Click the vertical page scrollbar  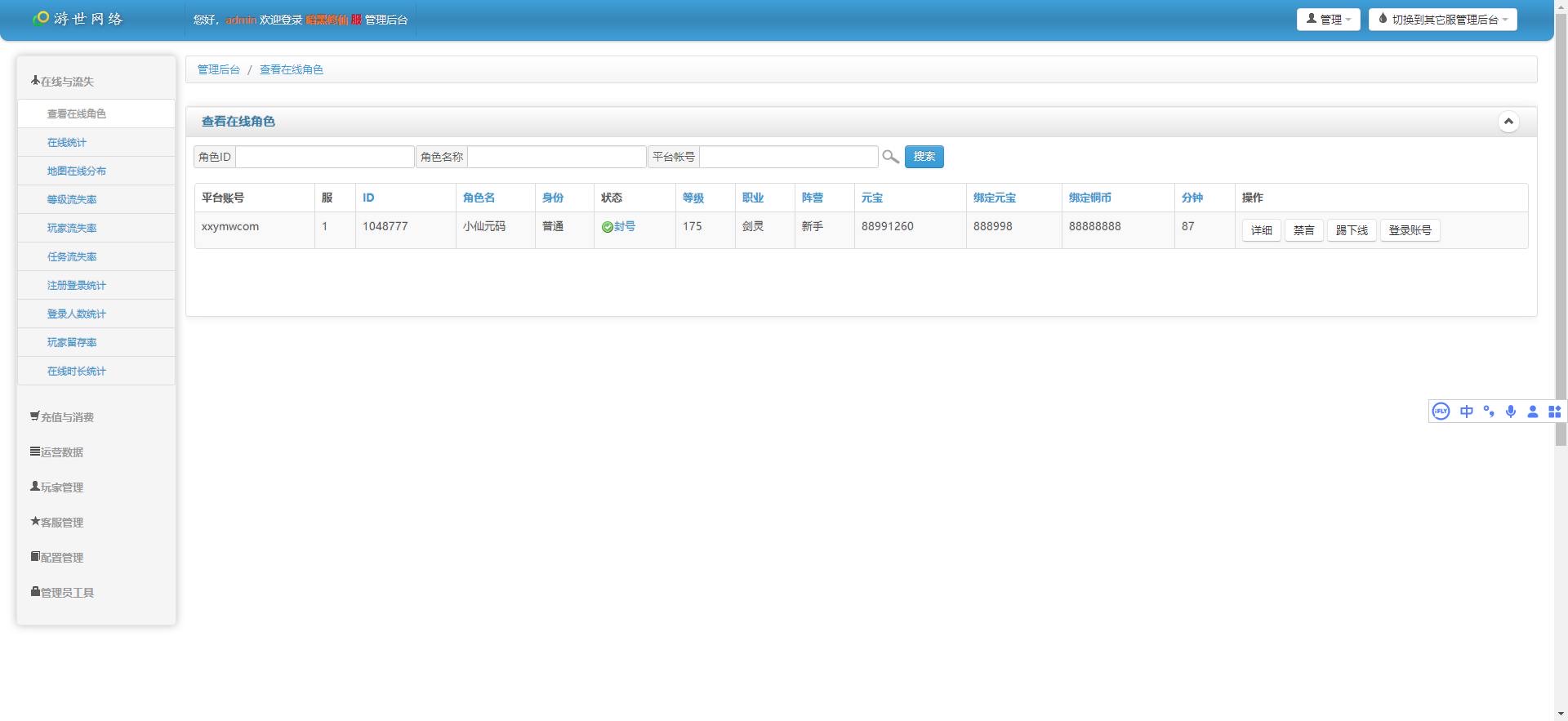[1561, 229]
